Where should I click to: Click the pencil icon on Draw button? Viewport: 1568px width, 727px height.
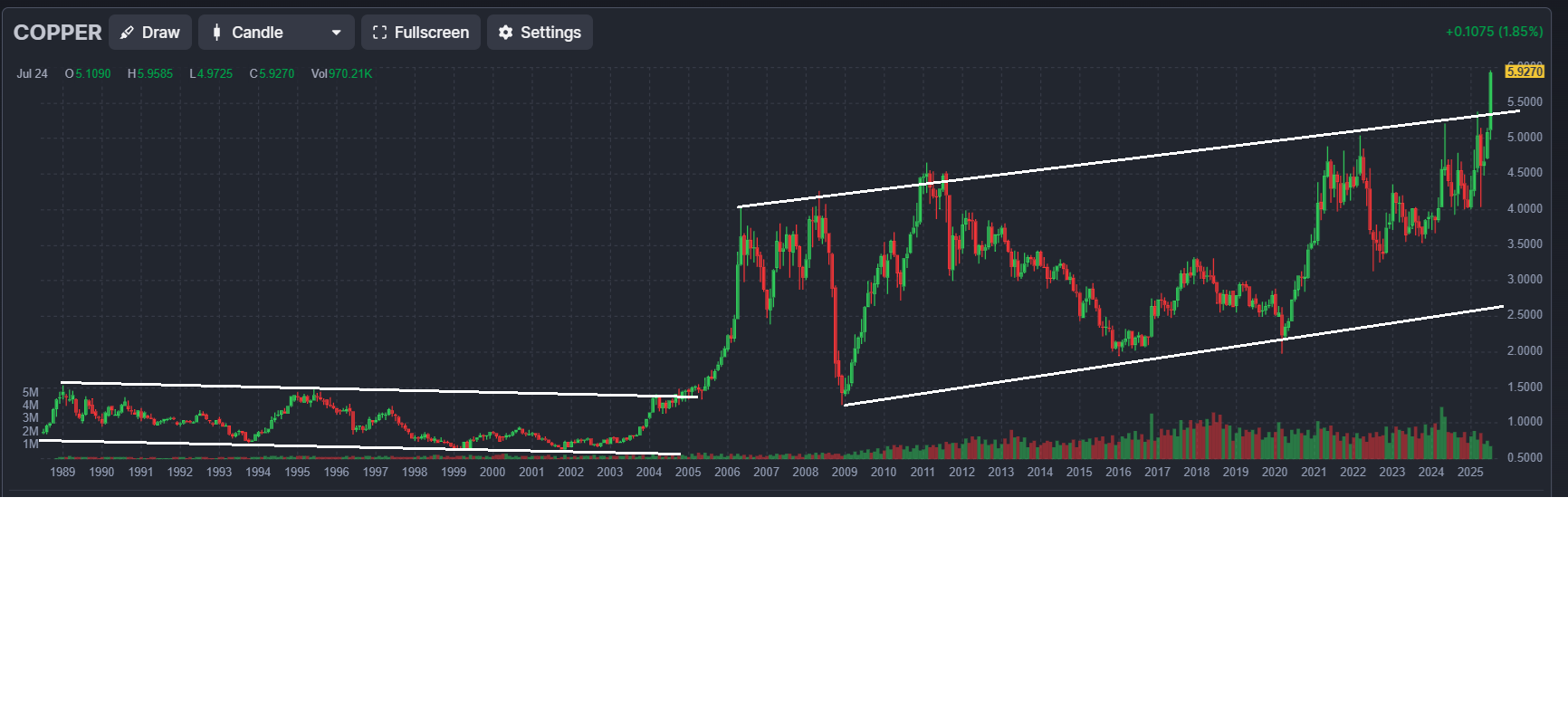pyautogui.click(x=128, y=33)
